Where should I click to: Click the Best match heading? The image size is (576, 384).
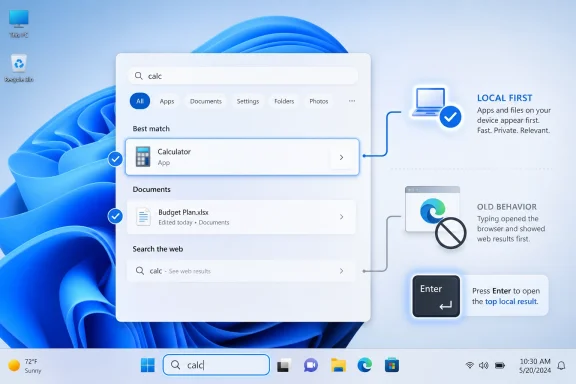tap(151, 129)
